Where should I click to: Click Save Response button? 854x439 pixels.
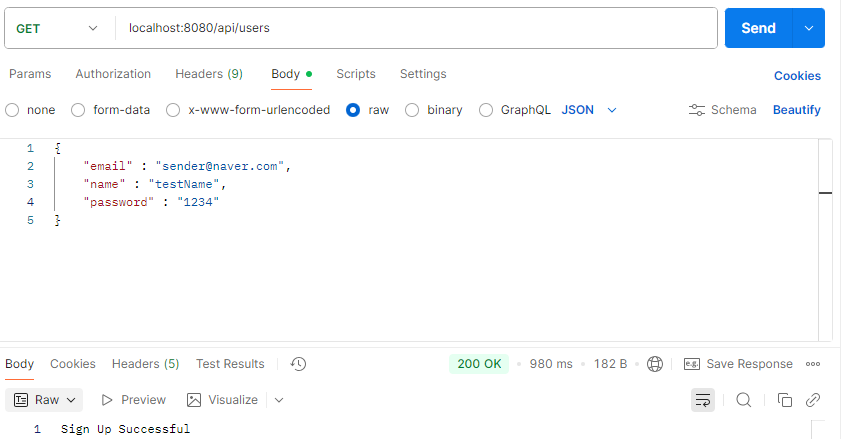coord(738,364)
